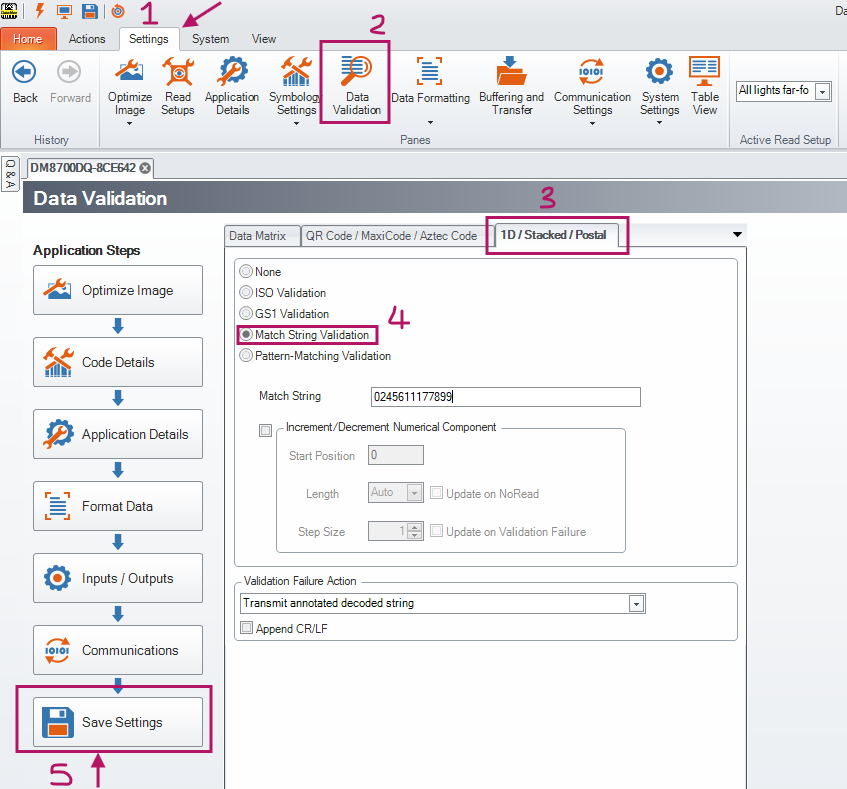Switch to QR Code / MaxiCode / Aztec tab
847x789 pixels.
click(391, 236)
